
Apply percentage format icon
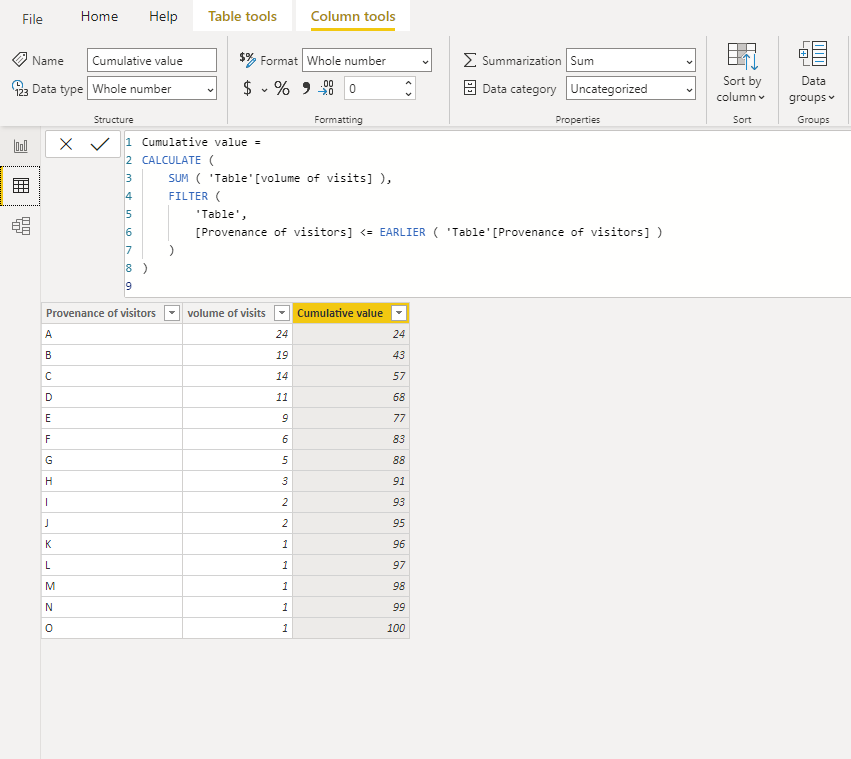(x=282, y=88)
